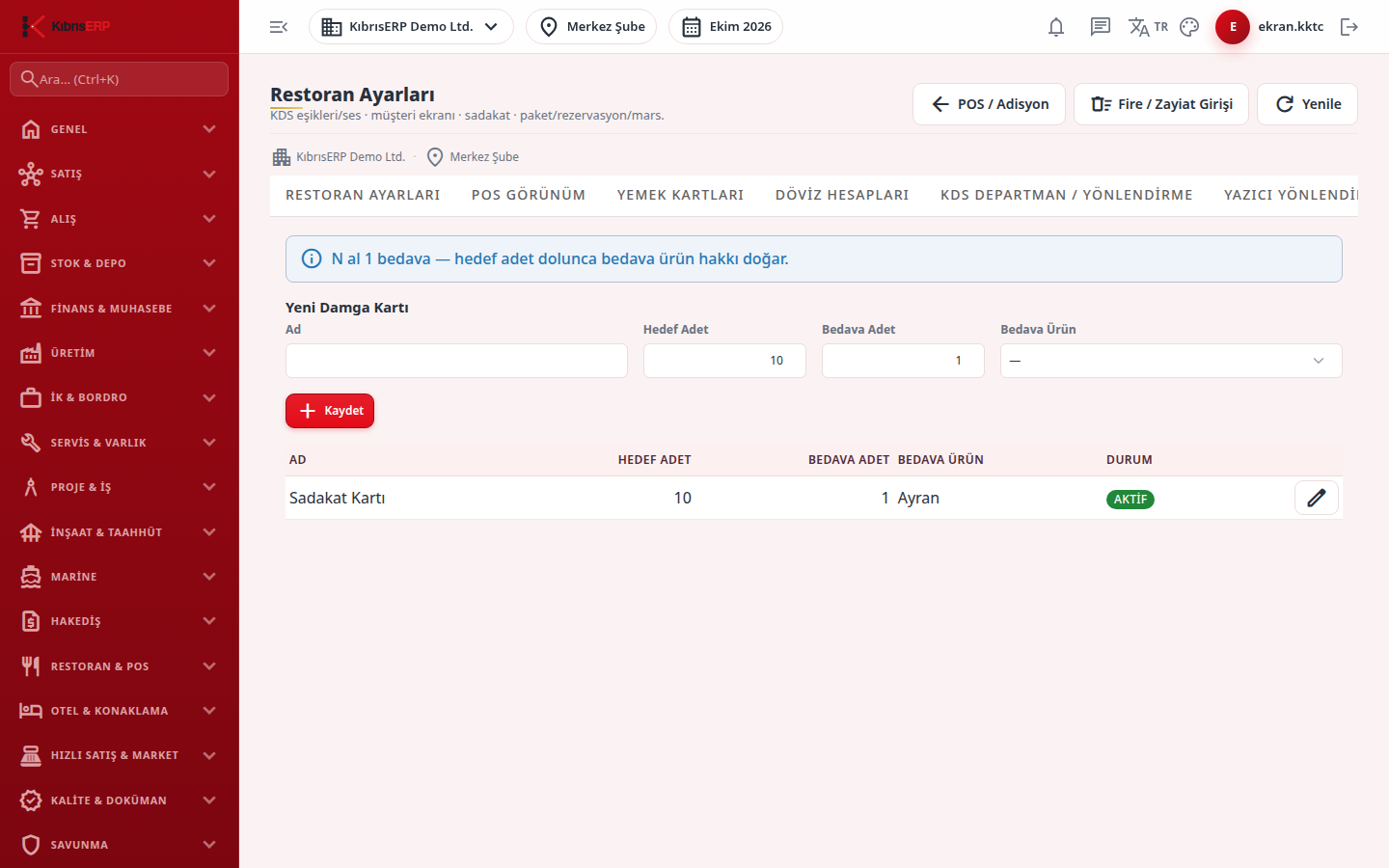This screenshot has width=1389, height=868.
Task: Switch to the Döviz Hesapları tab
Action: [842, 195]
